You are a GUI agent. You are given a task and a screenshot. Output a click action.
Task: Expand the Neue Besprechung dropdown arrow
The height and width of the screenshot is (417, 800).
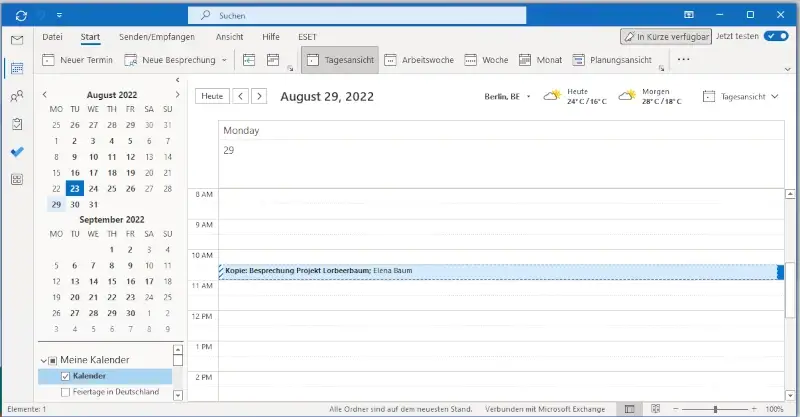point(224,60)
